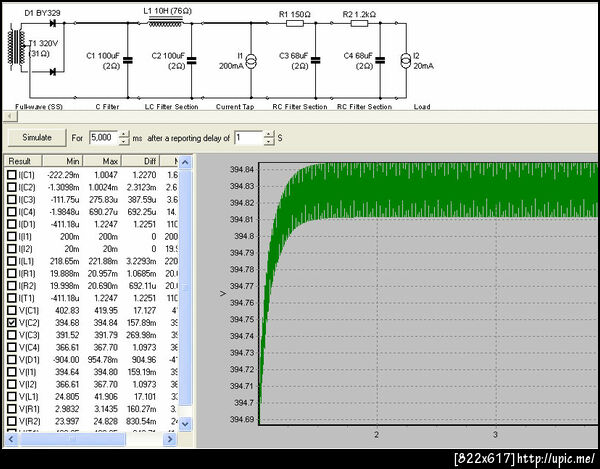The width and height of the screenshot is (600, 469).
Task: Decrease simulation duration with down stepper arrow
Action: [x=124, y=141]
